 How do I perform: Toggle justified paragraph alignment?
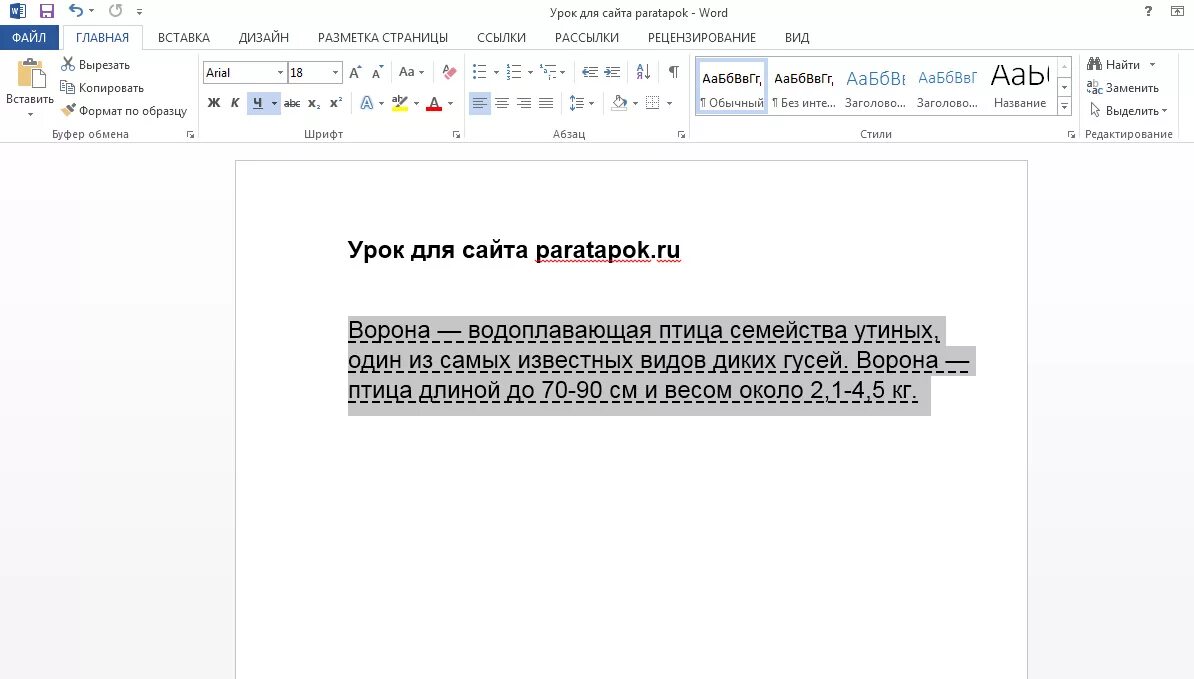point(546,103)
